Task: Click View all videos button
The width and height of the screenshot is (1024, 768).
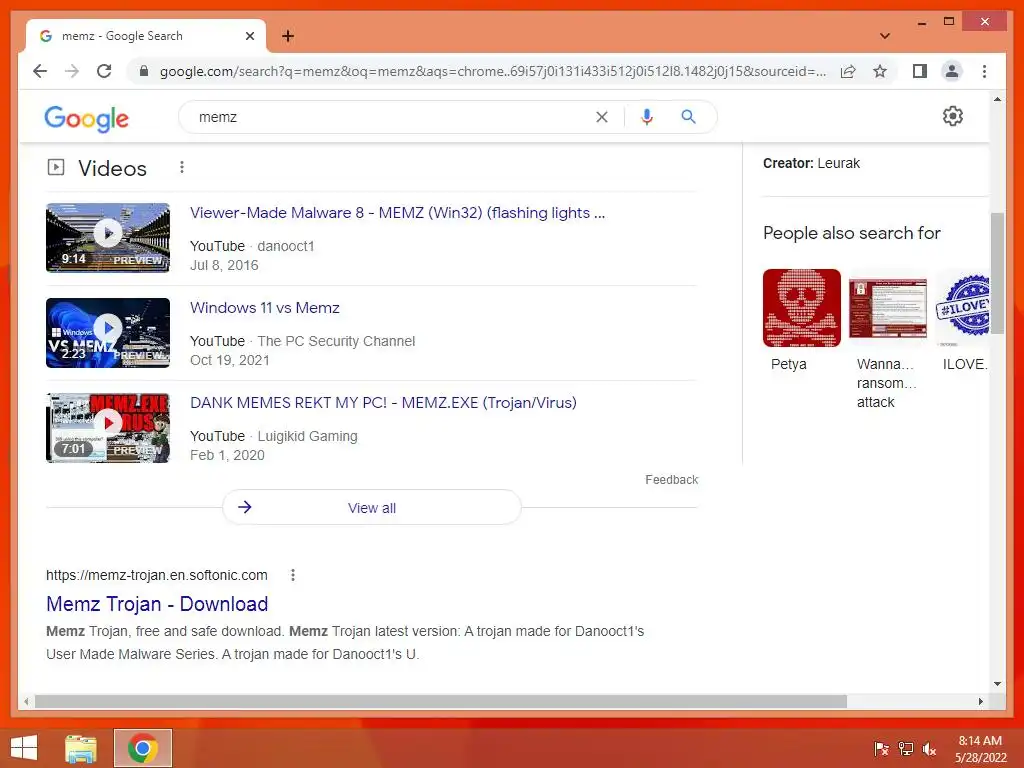Action: tap(372, 507)
